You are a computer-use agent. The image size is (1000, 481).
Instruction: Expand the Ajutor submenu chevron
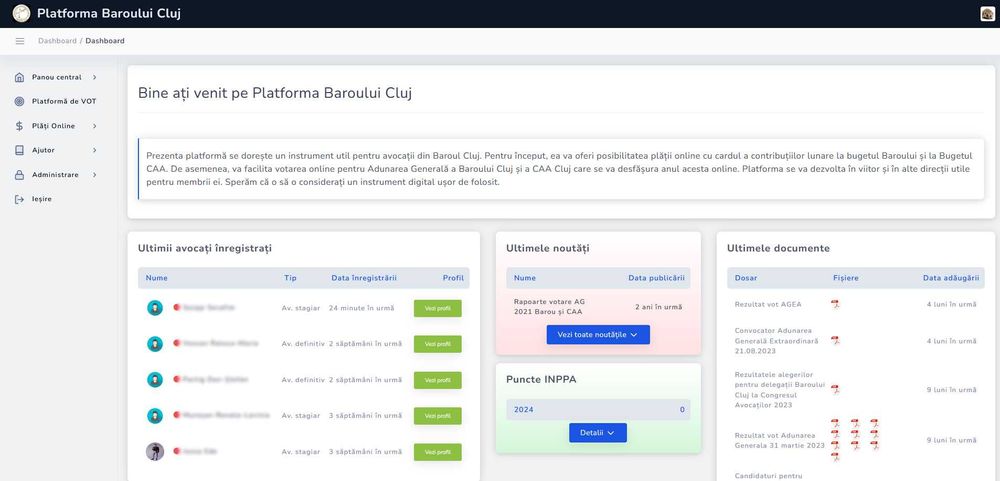pos(95,150)
